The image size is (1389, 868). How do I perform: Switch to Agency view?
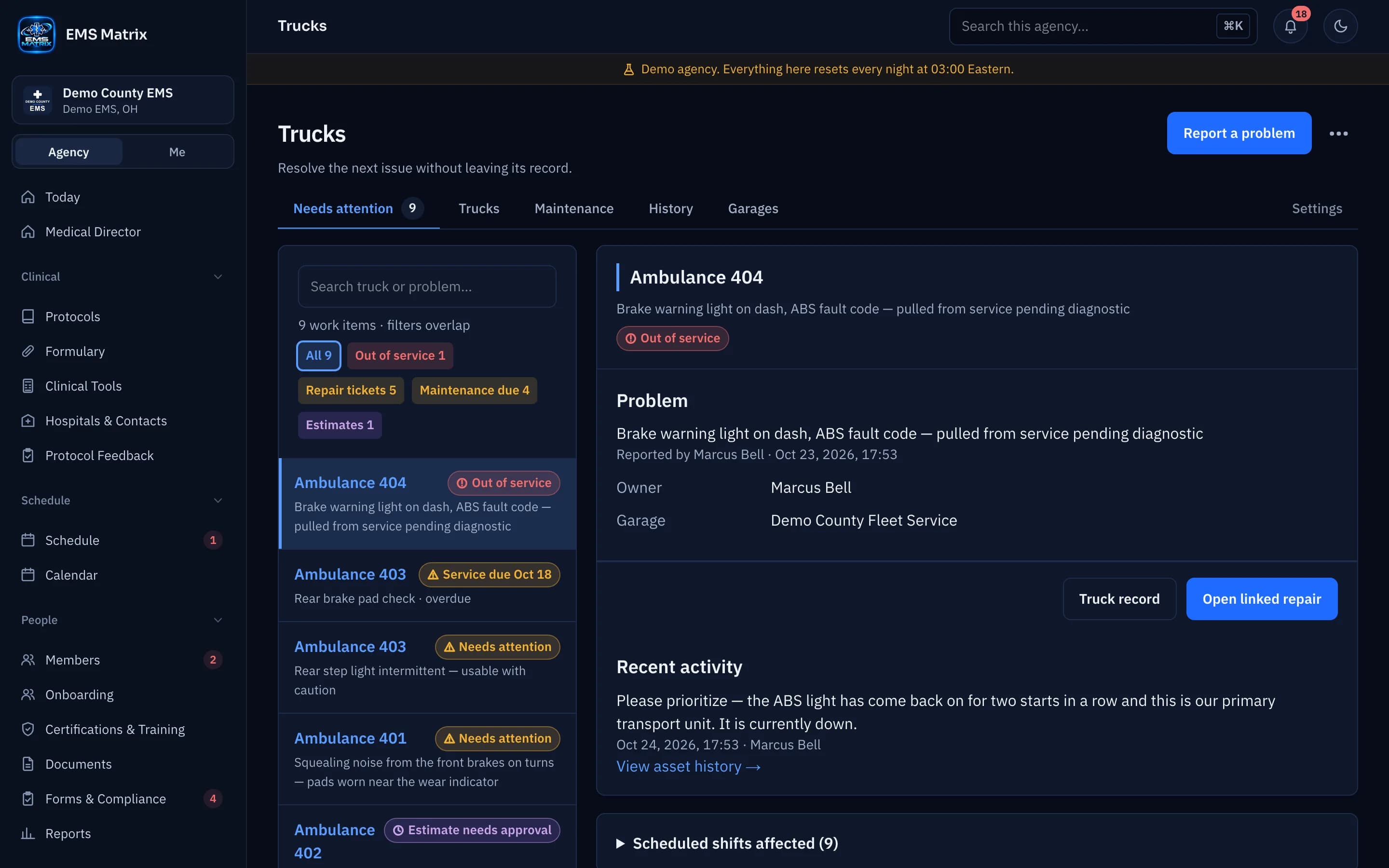(x=68, y=151)
